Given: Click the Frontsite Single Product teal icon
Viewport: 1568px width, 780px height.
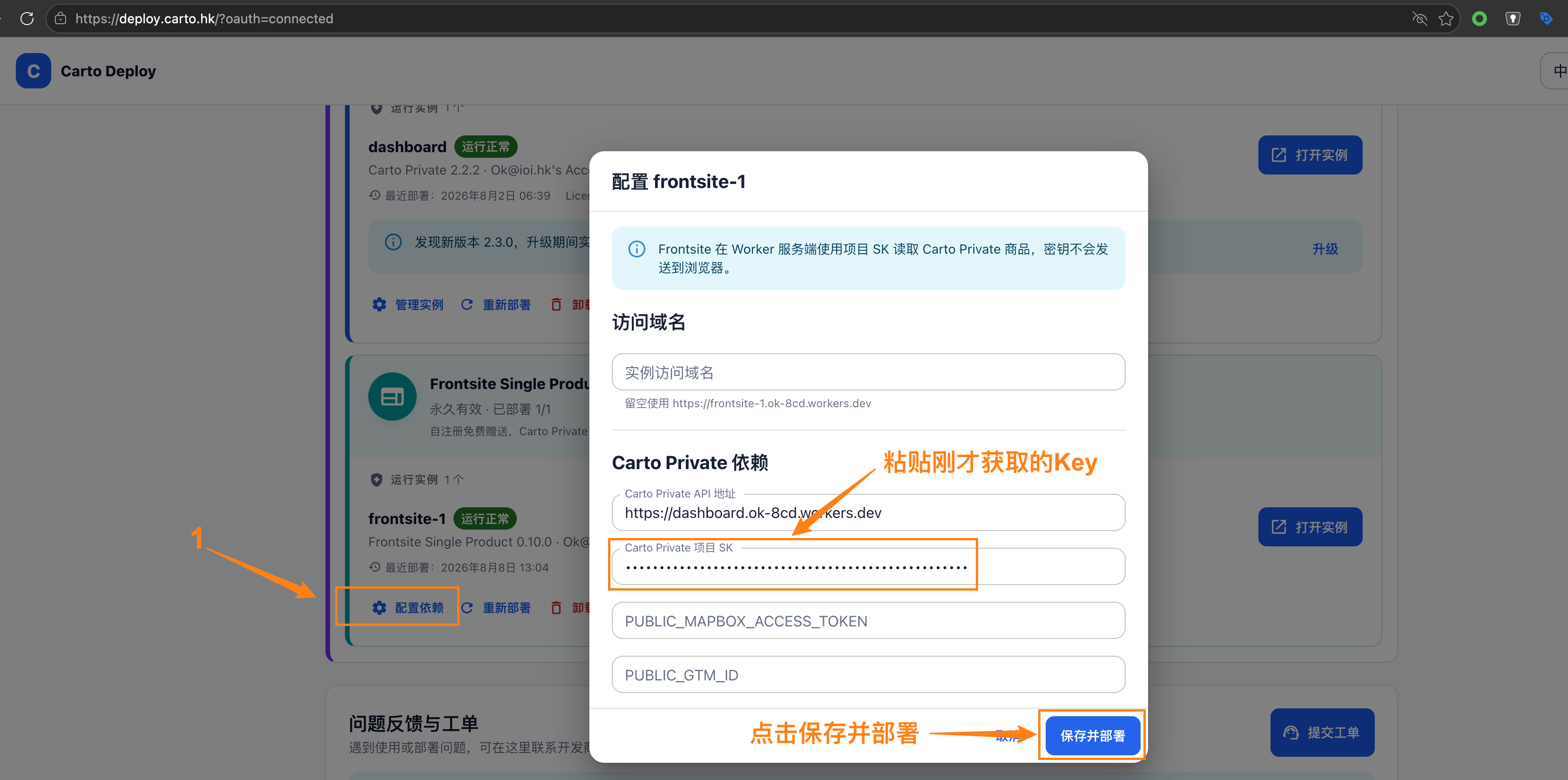Looking at the screenshot, I should 392,397.
